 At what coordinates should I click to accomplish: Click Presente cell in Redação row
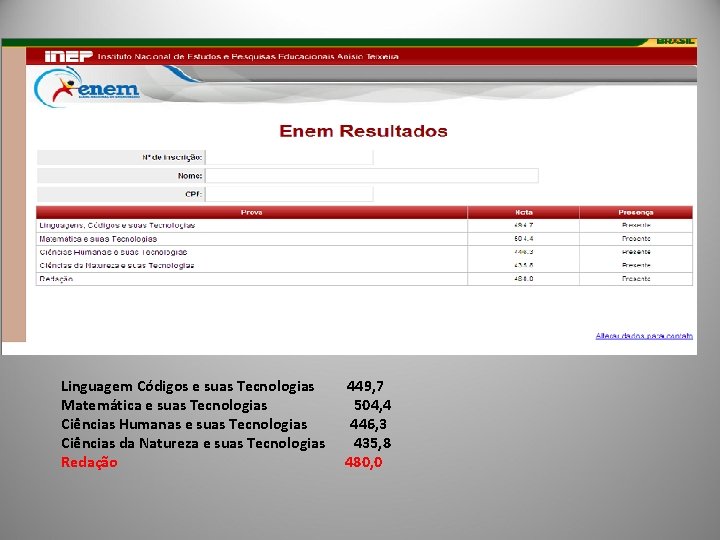(x=636, y=279)
